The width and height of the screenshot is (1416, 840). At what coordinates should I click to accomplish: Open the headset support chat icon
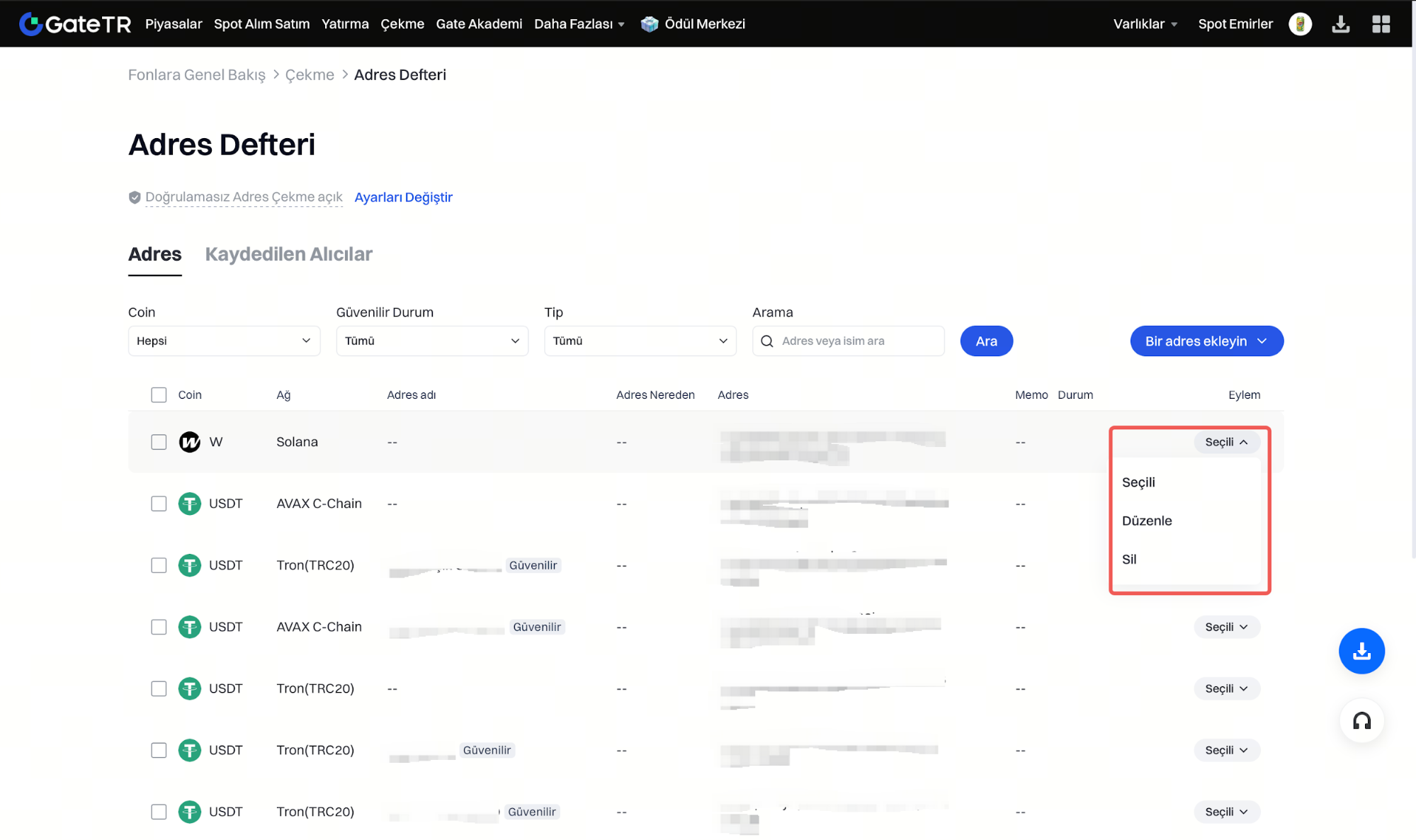1361,721
